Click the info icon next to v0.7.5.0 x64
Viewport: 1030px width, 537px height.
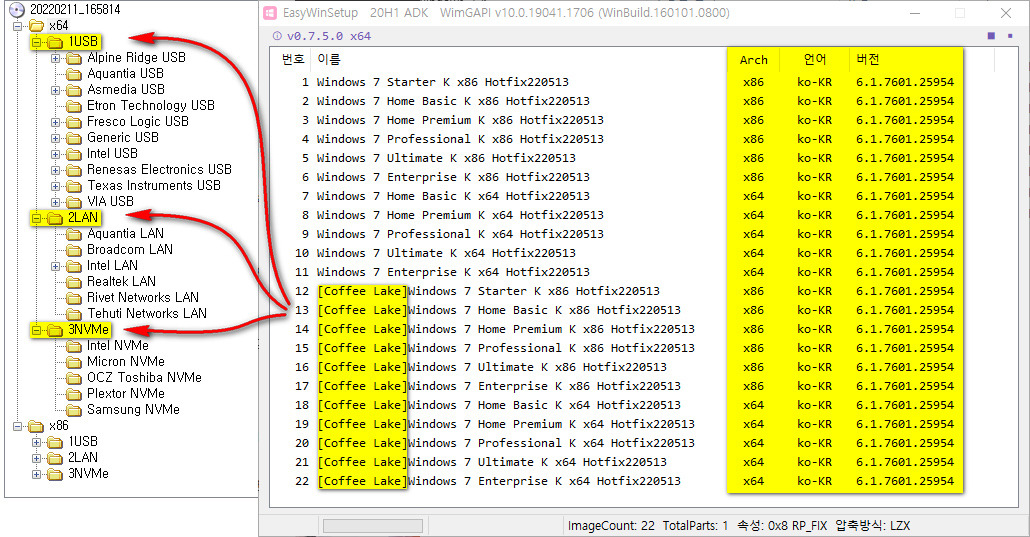(x=277, y=36)
